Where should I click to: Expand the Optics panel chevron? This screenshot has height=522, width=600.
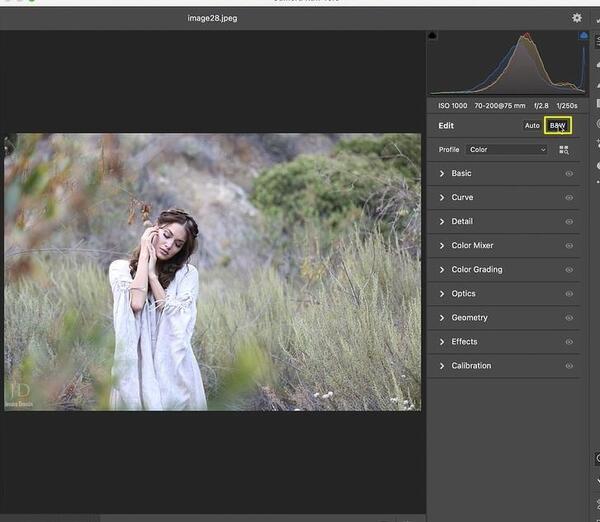(x=442, y=294)
